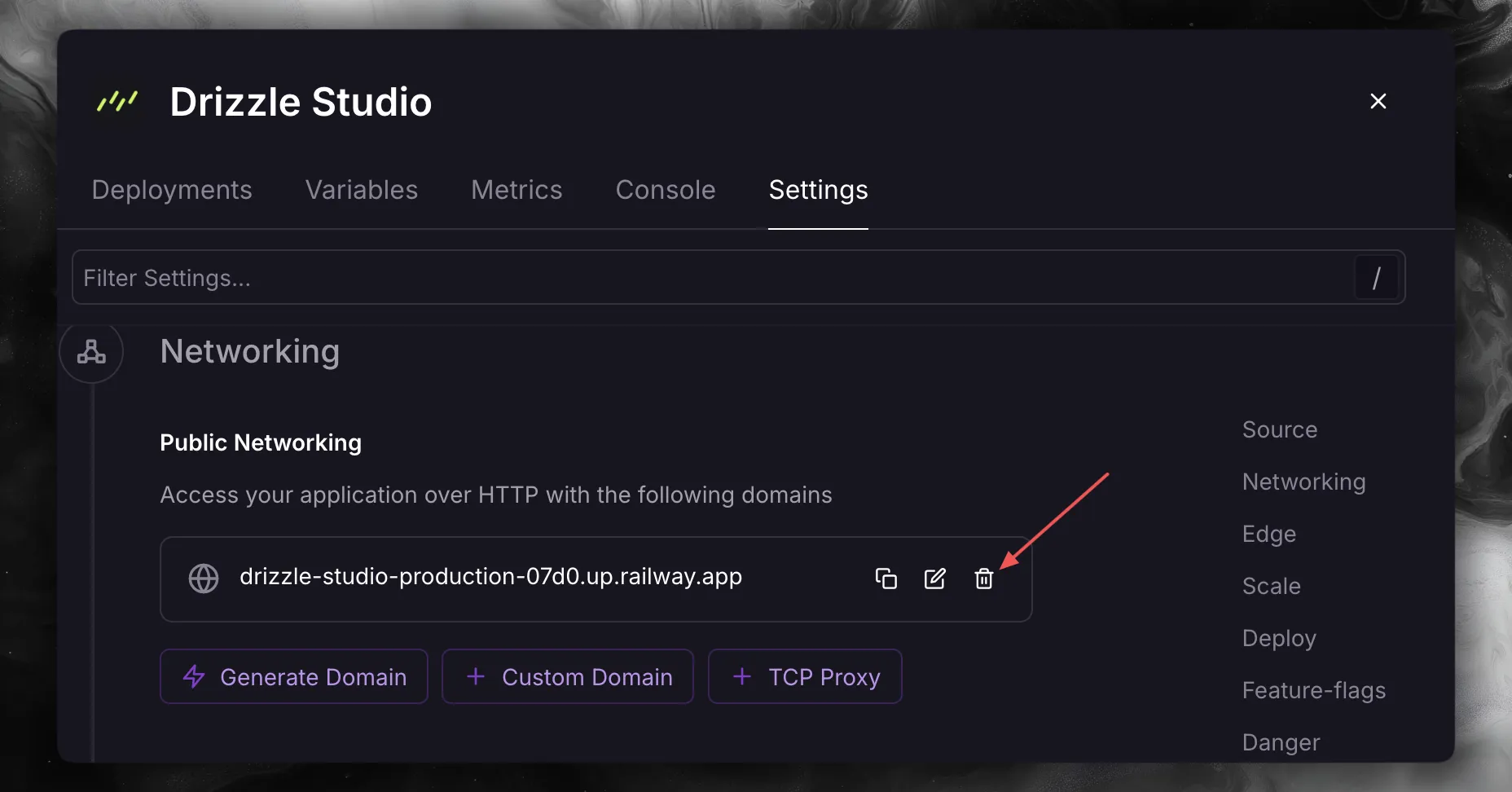Click the drizzle-studio-production-07d0.up.railway.app domain text

coord(490,577)
